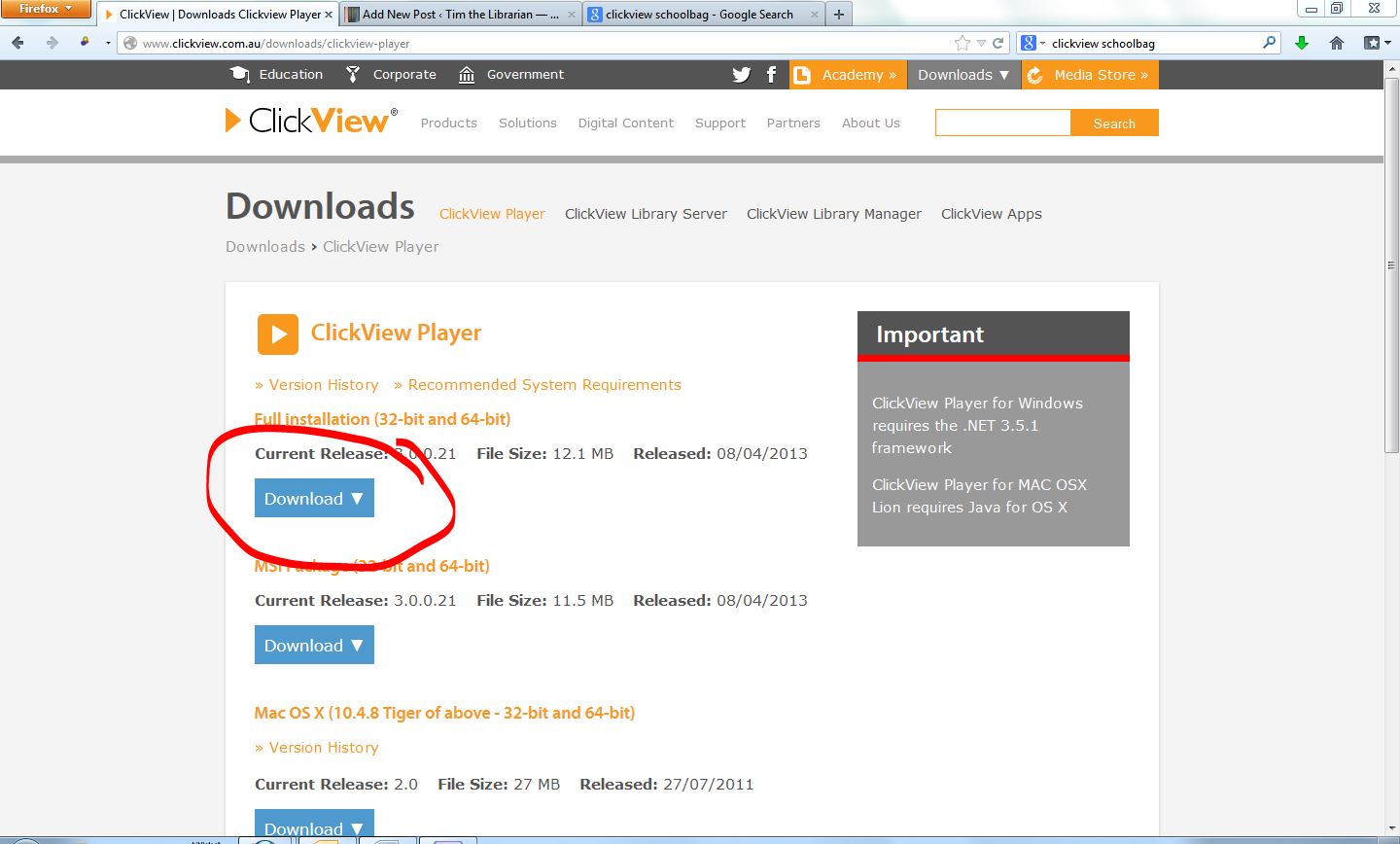Click the search magnifier in the Google box

point(1269,43)
